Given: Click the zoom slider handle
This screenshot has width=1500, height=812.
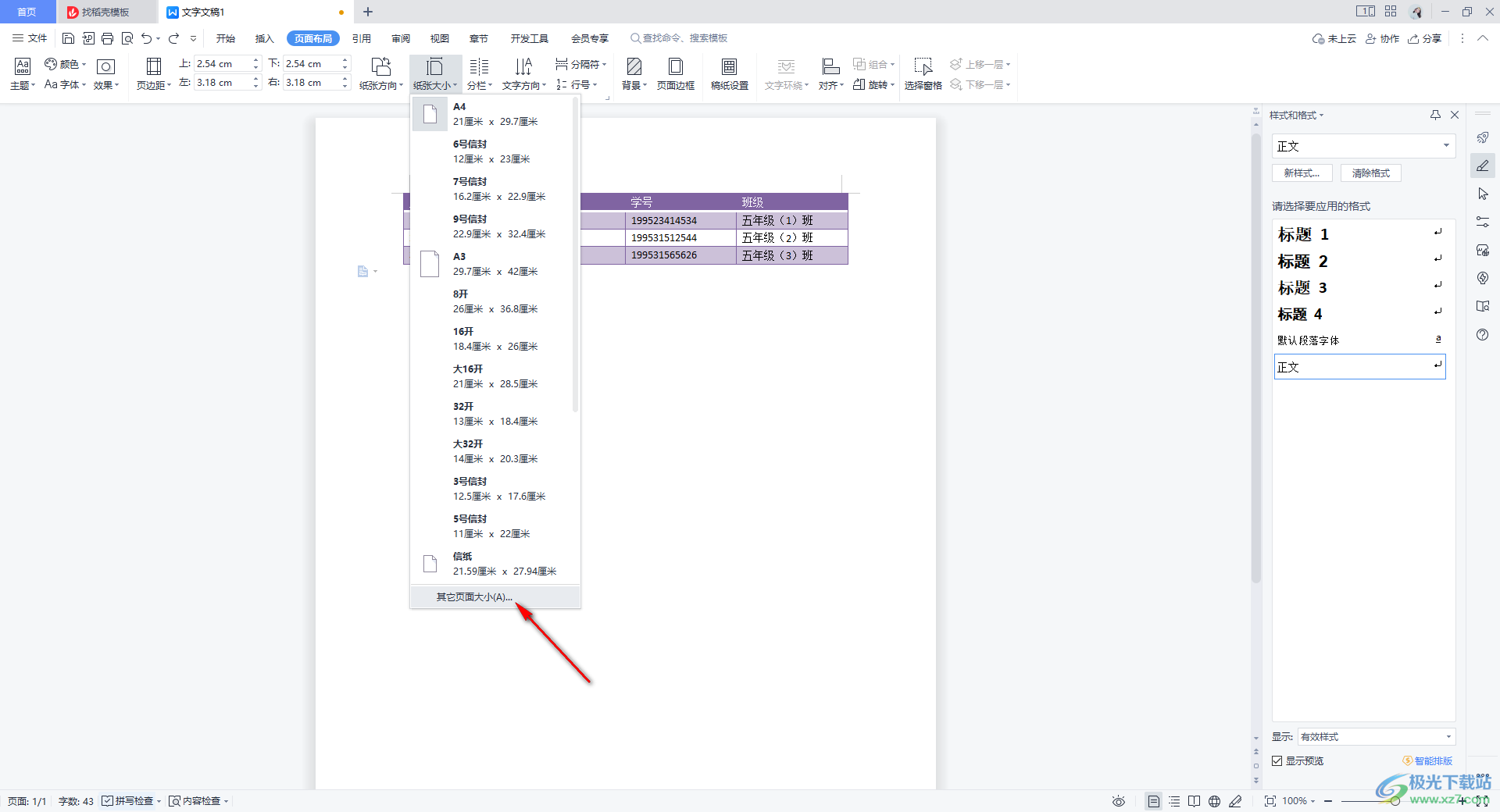Looking at the screenshot, I should [1395, 801].
